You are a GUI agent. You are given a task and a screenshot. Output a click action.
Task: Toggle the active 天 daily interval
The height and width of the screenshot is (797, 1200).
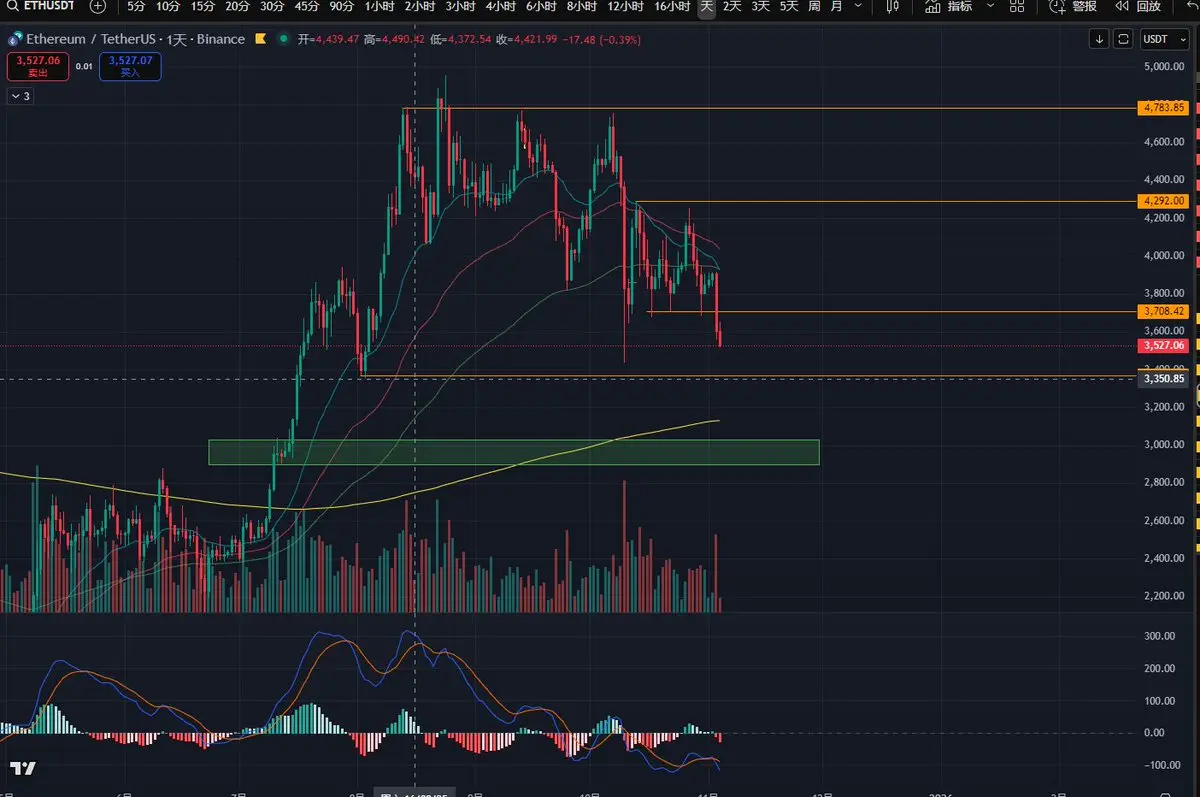pos(707,6)
